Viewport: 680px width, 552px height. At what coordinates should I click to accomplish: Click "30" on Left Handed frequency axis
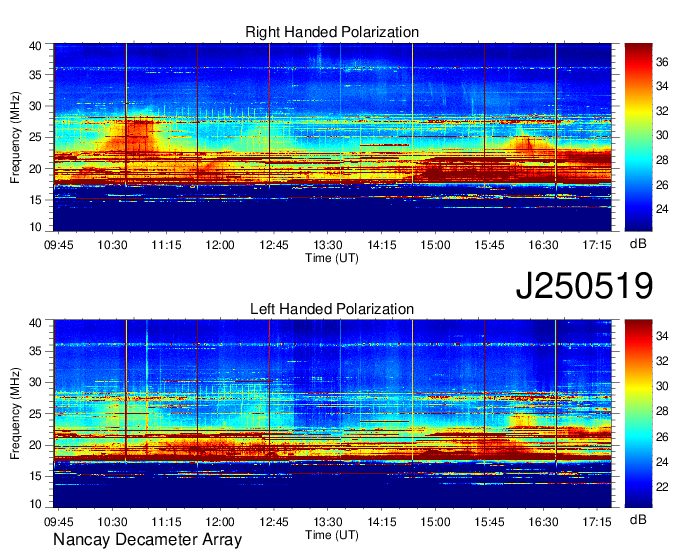click(36, 382)
